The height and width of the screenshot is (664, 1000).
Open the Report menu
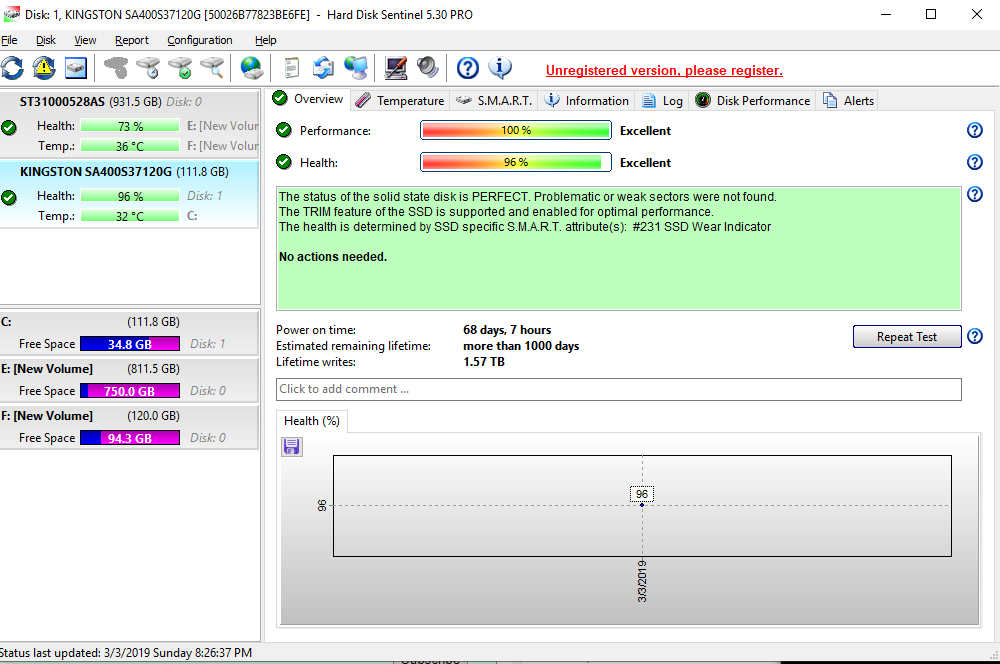pyautogui.click(x=131, y=40)
